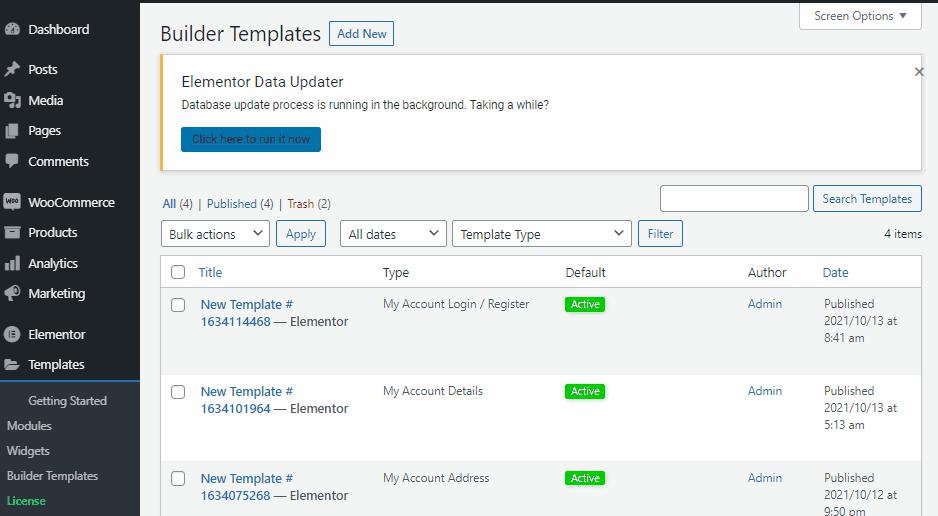
Task: Open the Elementor menu
Action: pyautogui.click(x=57, y=335)
